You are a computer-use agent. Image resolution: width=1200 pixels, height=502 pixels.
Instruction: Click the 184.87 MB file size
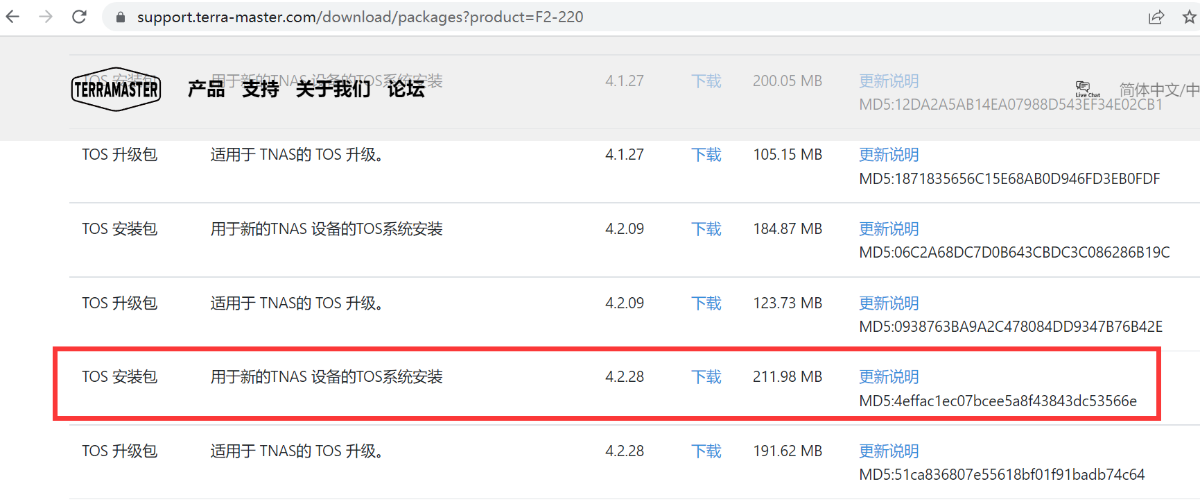(788, 229)
